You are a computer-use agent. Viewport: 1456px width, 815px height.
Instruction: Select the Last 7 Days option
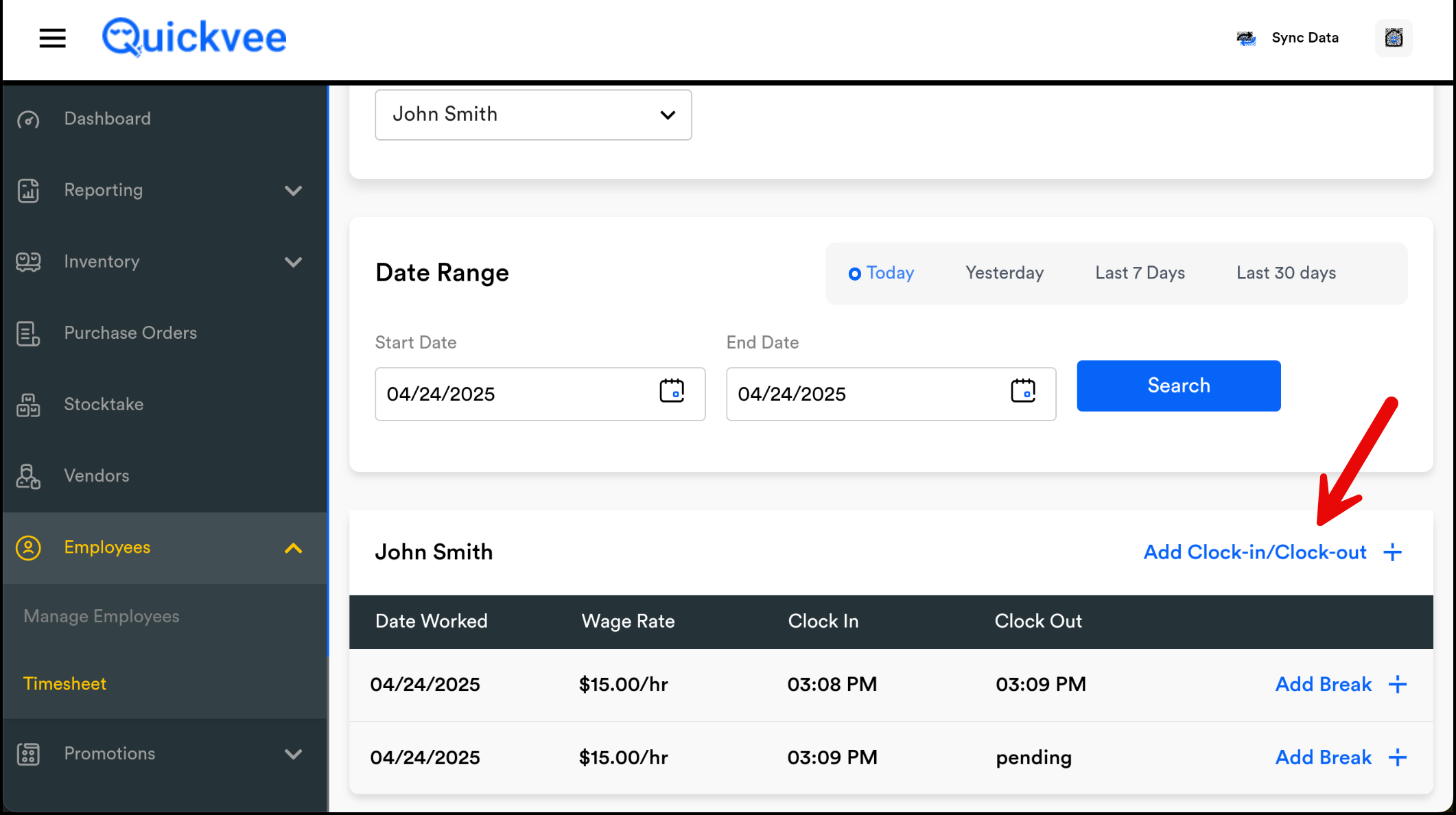pos(1140,273)
